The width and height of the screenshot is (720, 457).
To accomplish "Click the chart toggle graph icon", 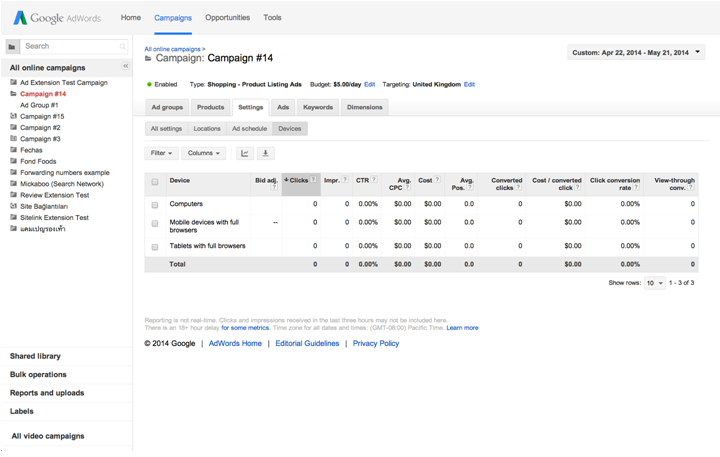I will (x=245, y=153).
